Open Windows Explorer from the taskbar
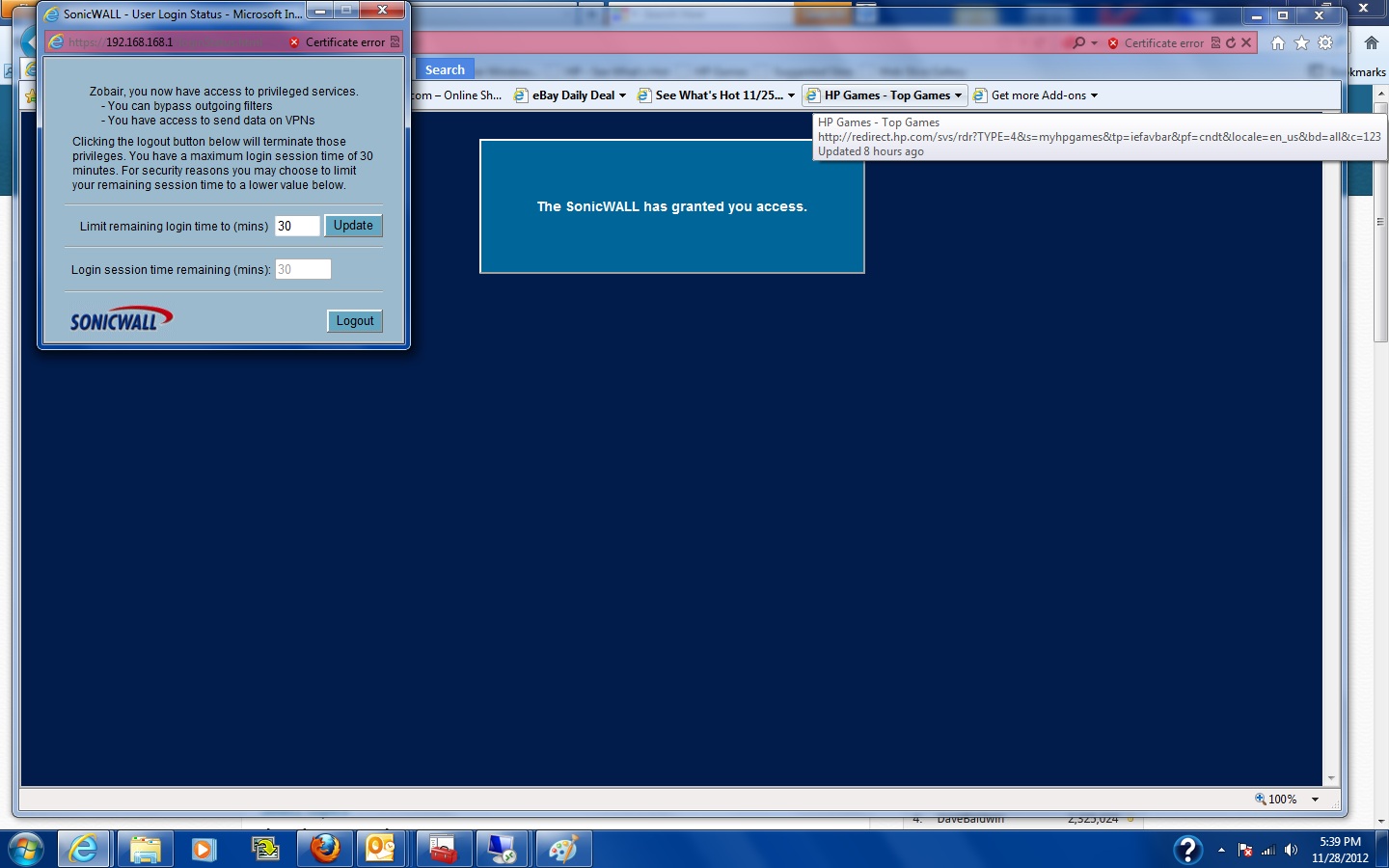Screen dimensions: 1389x868 pos(145,849)
